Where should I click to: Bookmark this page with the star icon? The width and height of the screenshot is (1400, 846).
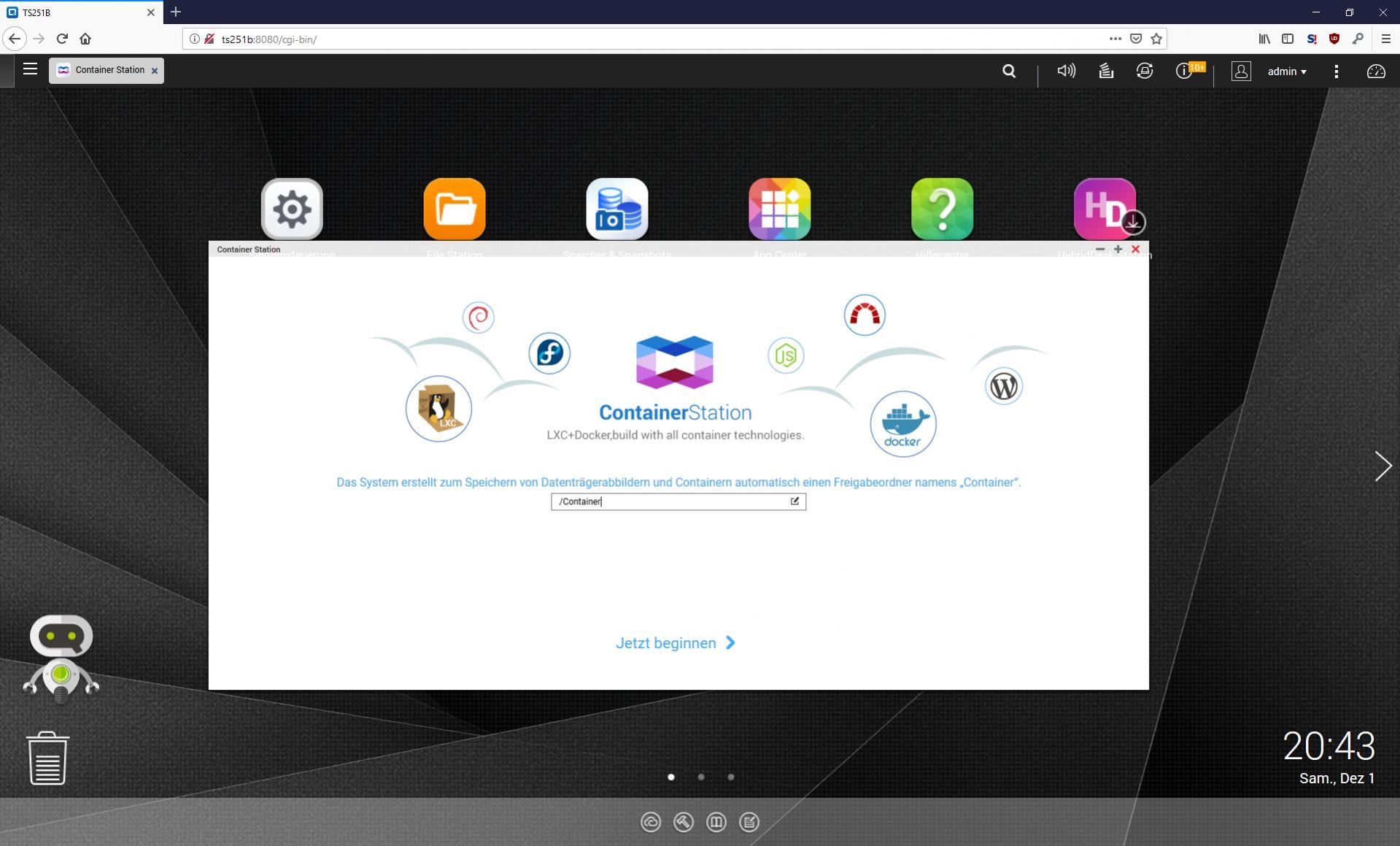click(x=1156, y=39)
